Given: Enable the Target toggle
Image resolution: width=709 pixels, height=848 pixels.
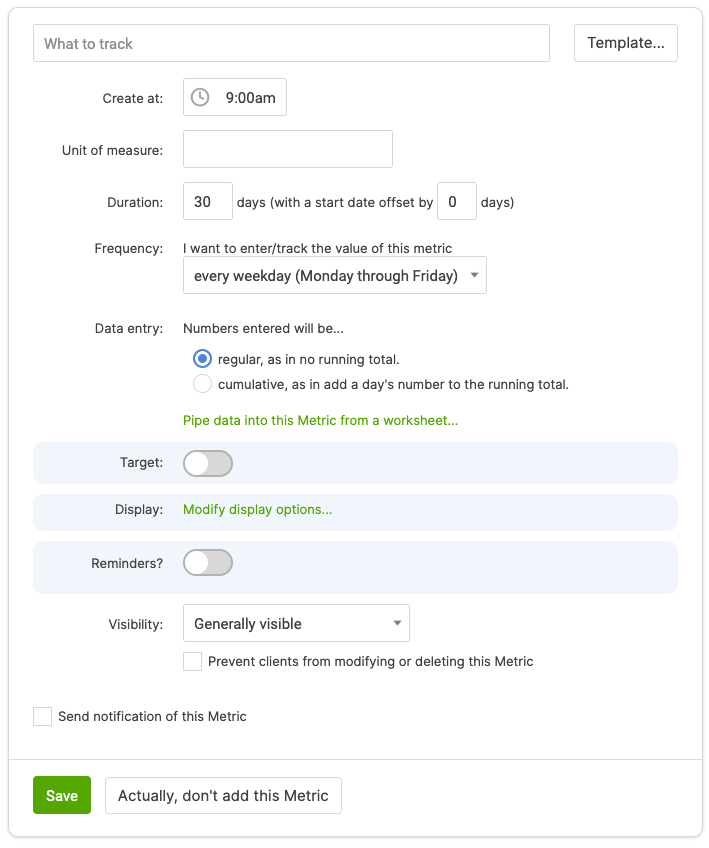Looking at the screenshot, I should [x=207, y=463].
